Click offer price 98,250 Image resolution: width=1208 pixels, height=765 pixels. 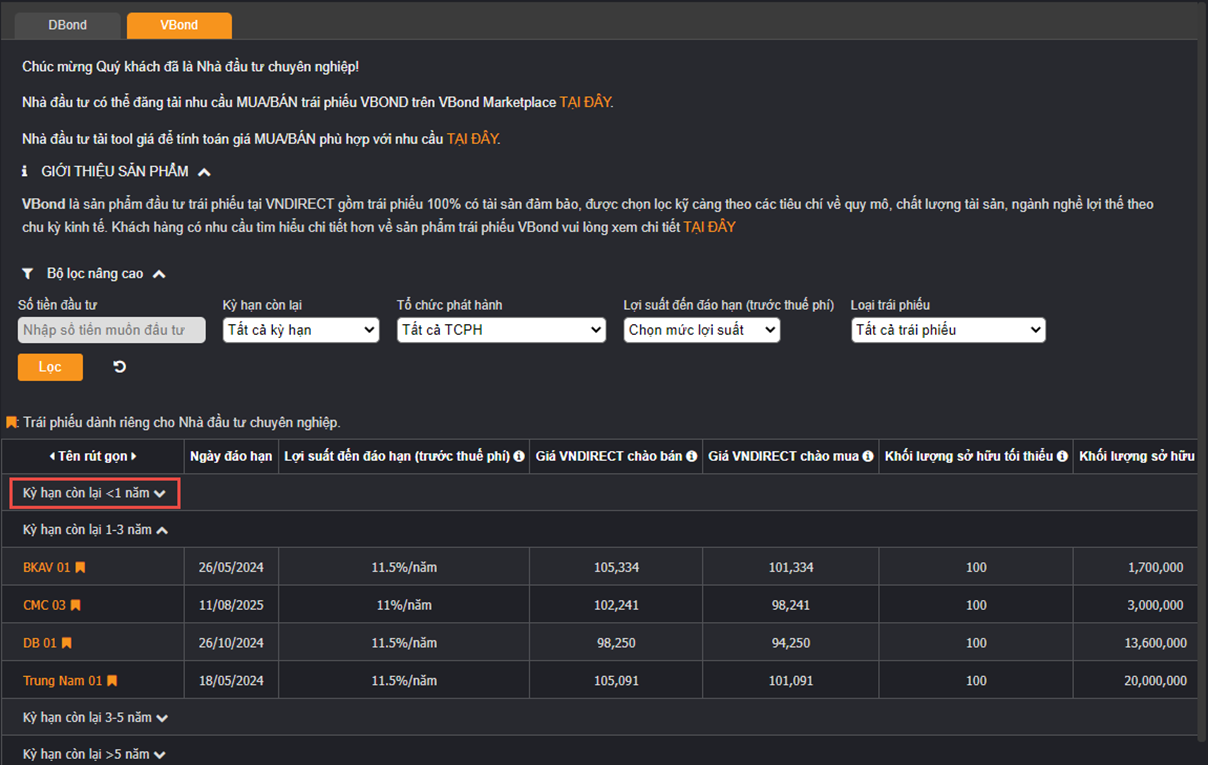coord(616,643)
